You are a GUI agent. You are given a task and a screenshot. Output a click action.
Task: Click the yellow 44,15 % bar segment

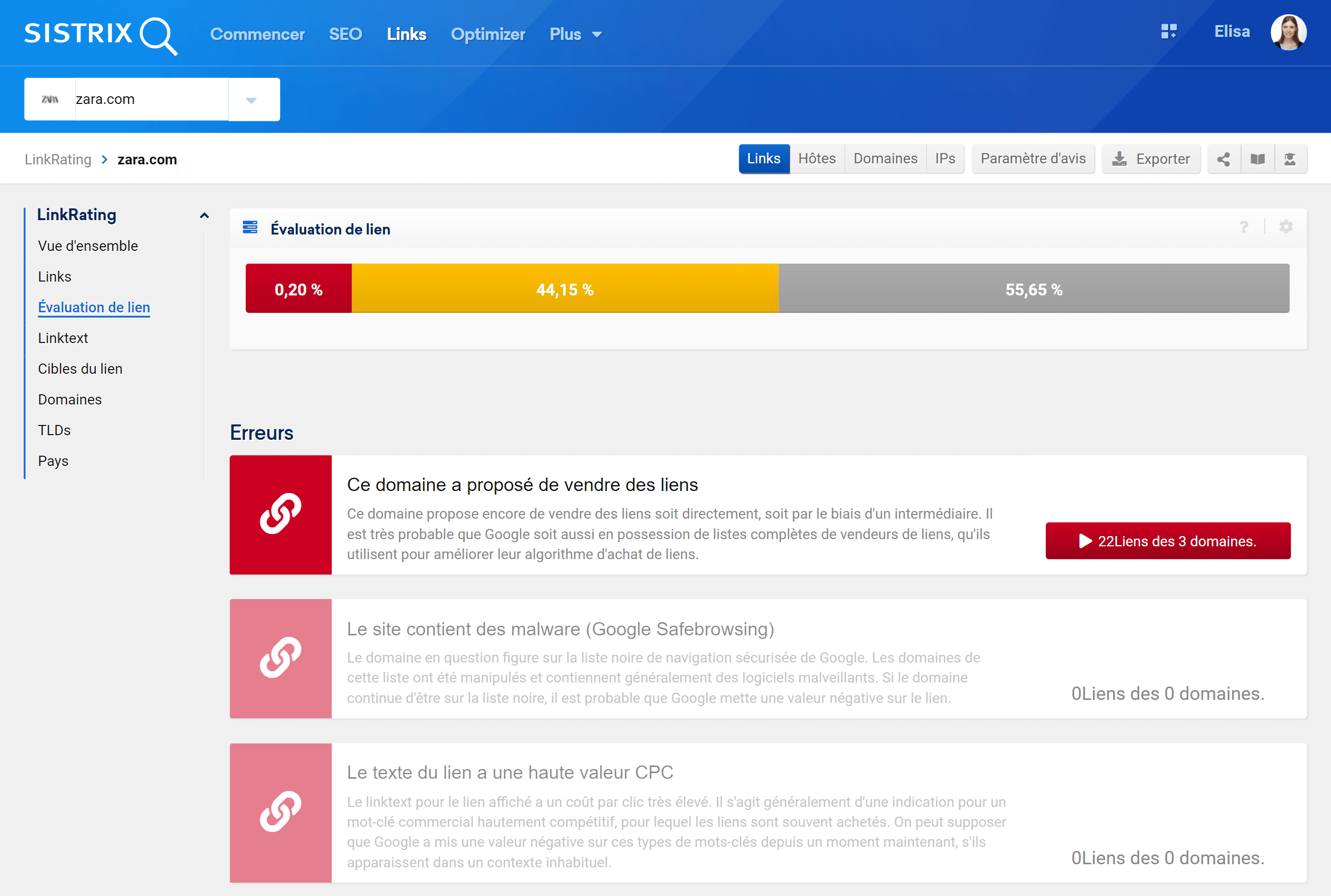(565, 288)
